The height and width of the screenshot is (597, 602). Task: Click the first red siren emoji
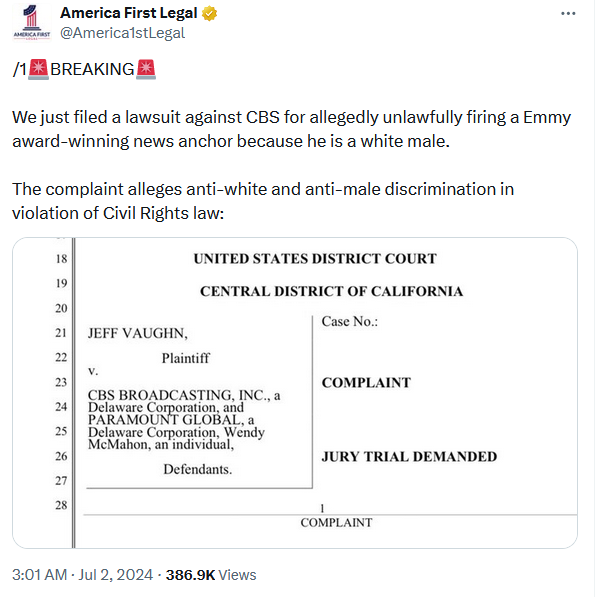click(38, 69)
